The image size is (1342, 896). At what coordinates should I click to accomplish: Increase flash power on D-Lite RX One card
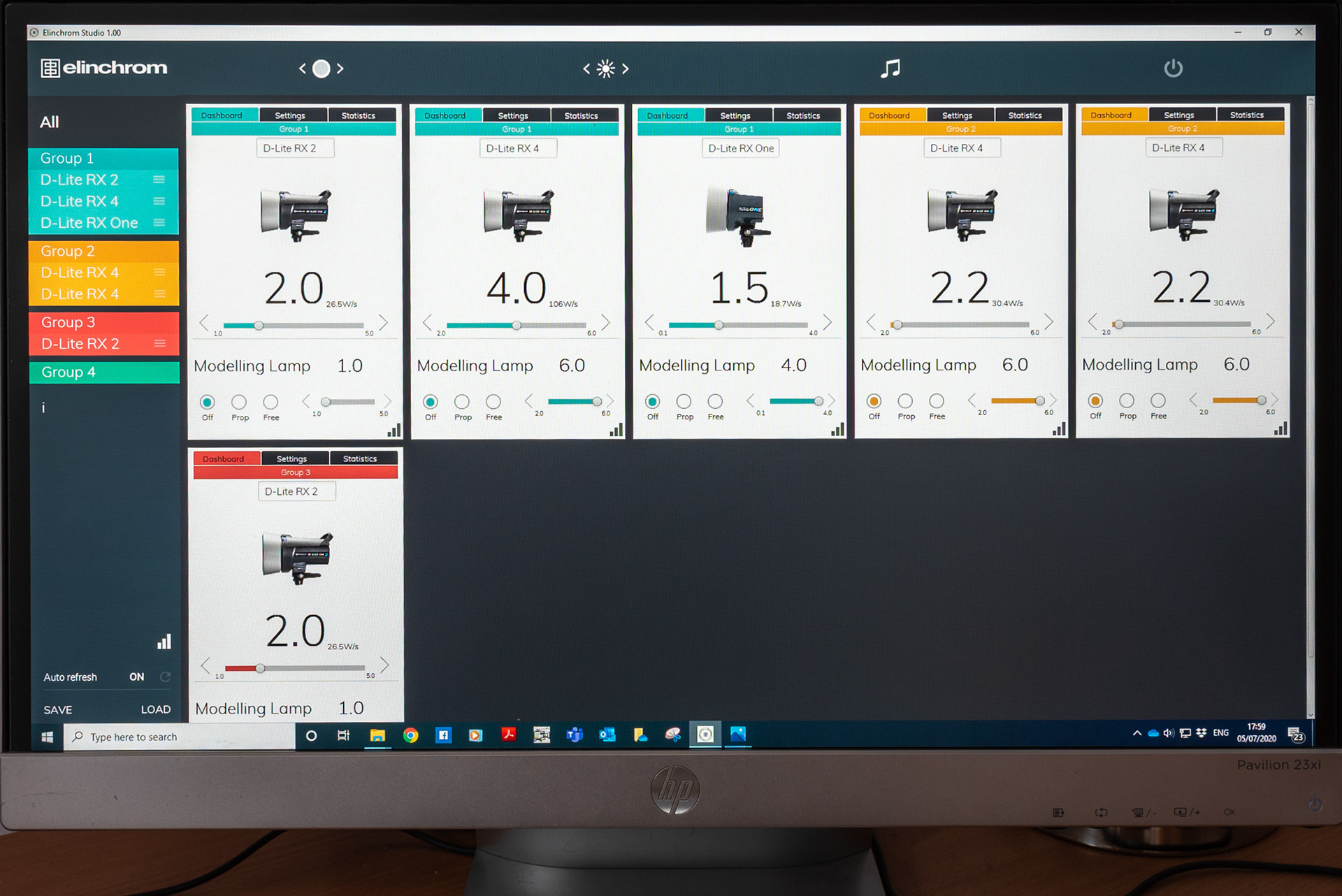(827, 322)
